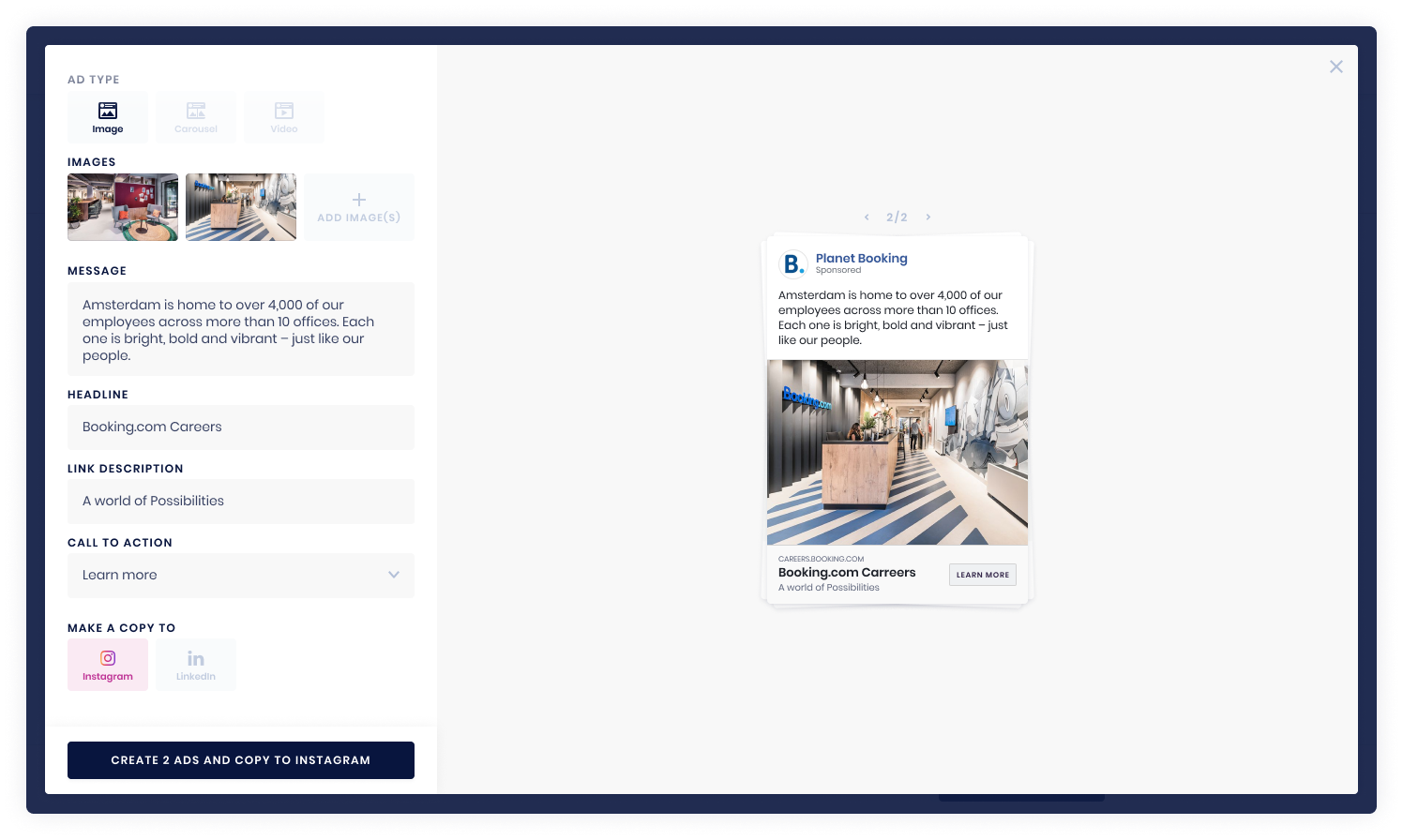Select the Carousel ad type
1403x840 pixels.
[x=196, y=117]
